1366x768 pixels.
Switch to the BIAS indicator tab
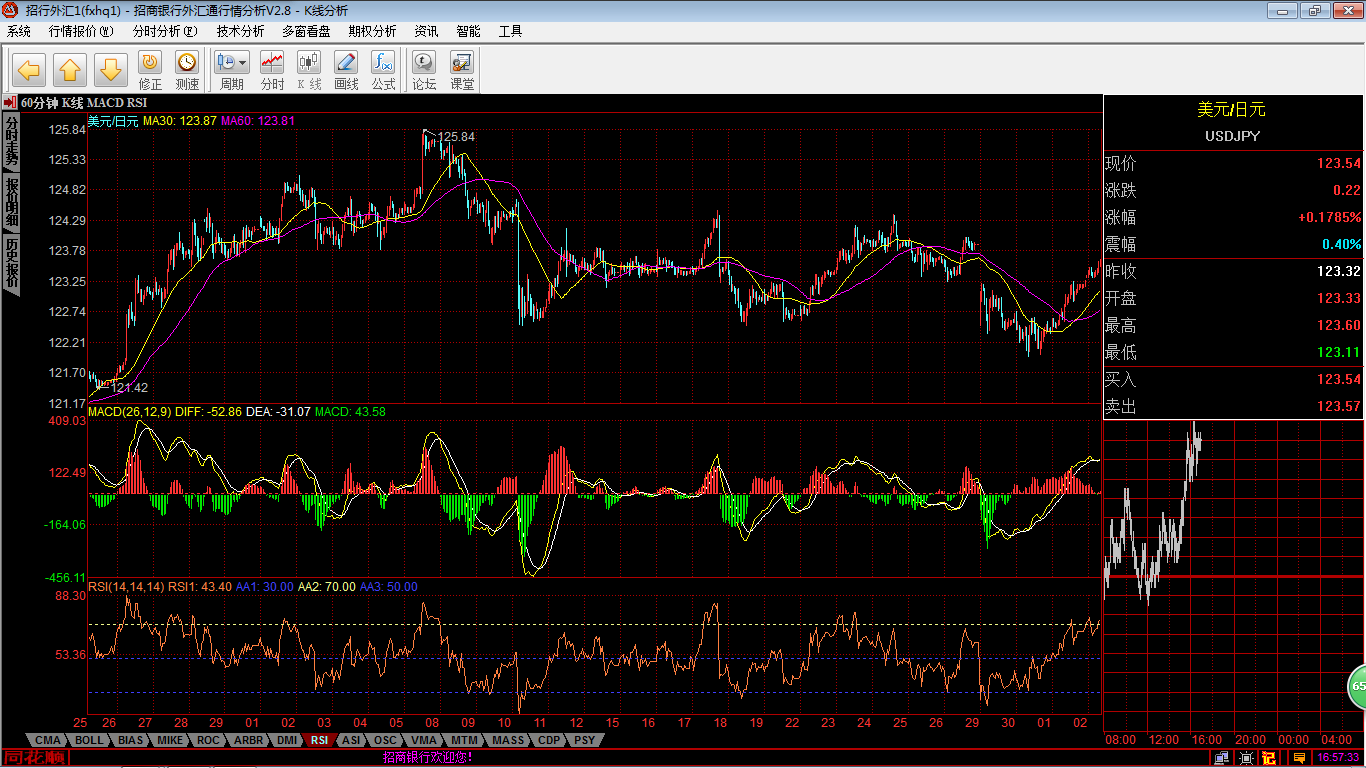(x=130, y=740)
